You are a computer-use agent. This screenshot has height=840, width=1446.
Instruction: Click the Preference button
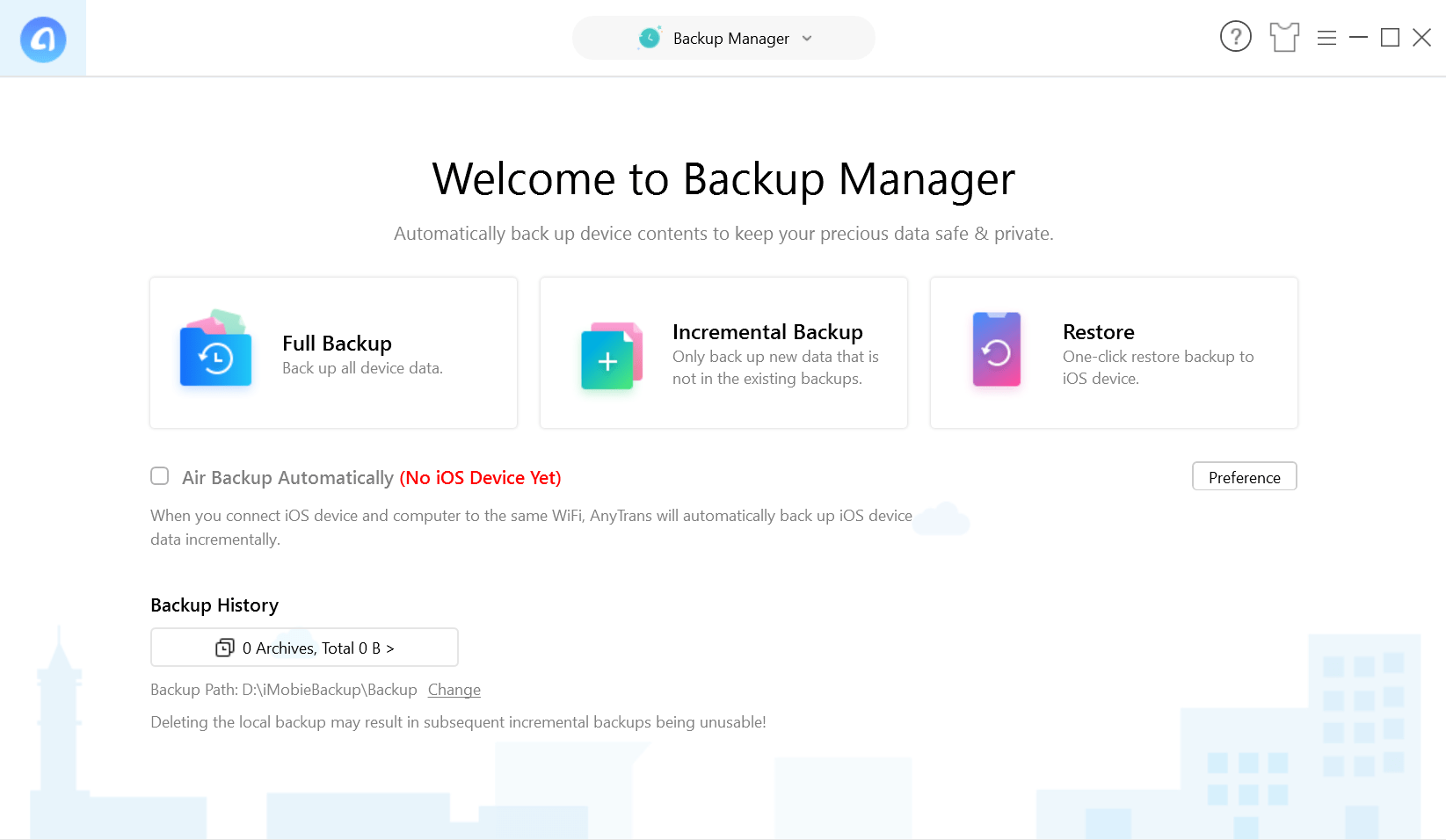click(1244, 476)
